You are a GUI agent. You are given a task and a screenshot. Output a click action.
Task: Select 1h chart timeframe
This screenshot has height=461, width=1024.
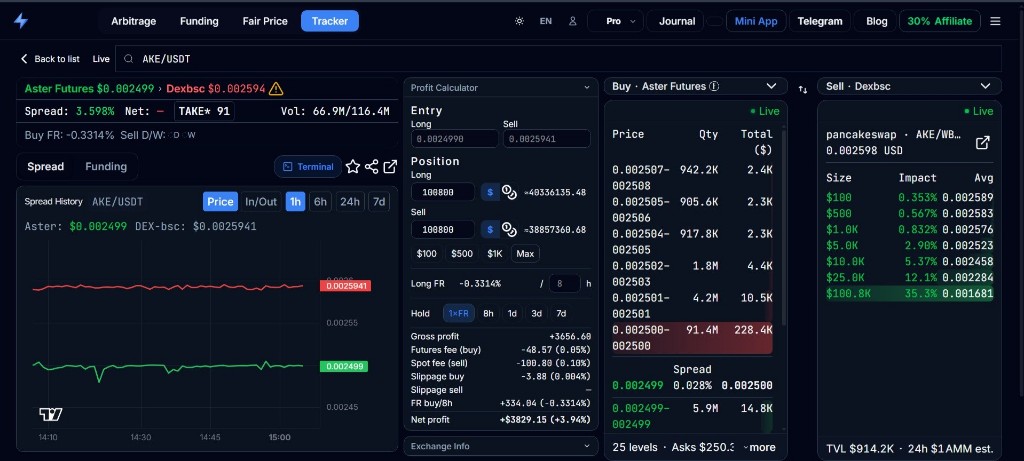[295, 202]
